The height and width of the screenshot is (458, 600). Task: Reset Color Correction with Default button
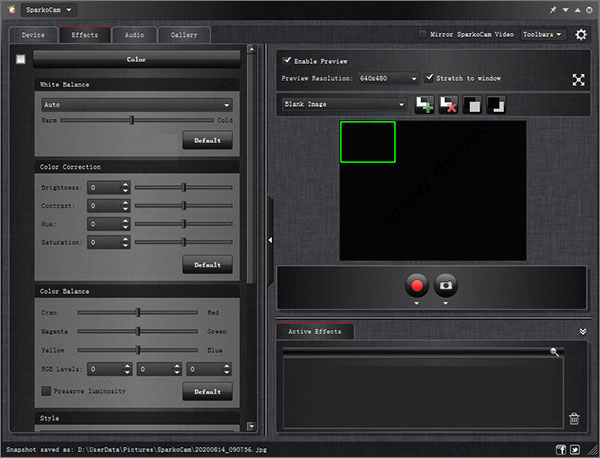(x=207, y=264)
